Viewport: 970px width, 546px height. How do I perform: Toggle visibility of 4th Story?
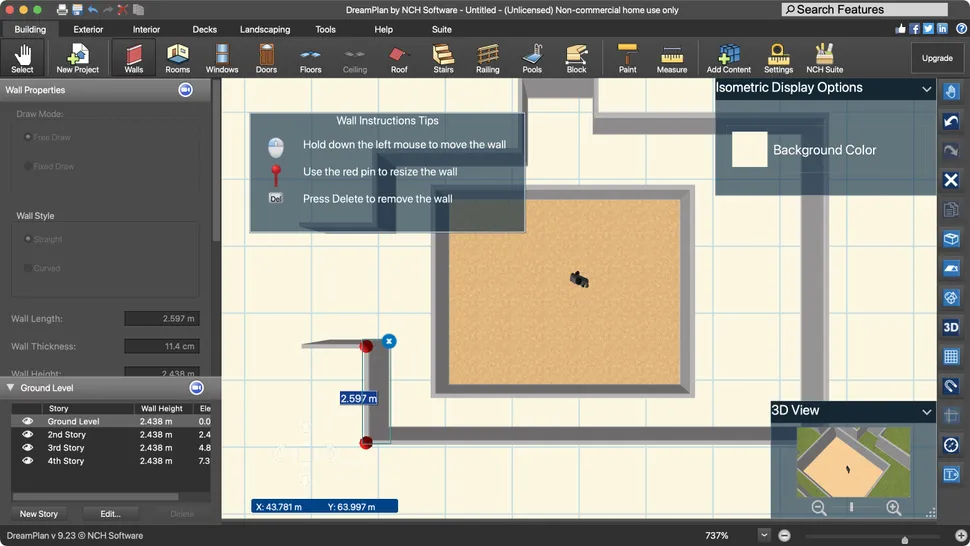28,461
